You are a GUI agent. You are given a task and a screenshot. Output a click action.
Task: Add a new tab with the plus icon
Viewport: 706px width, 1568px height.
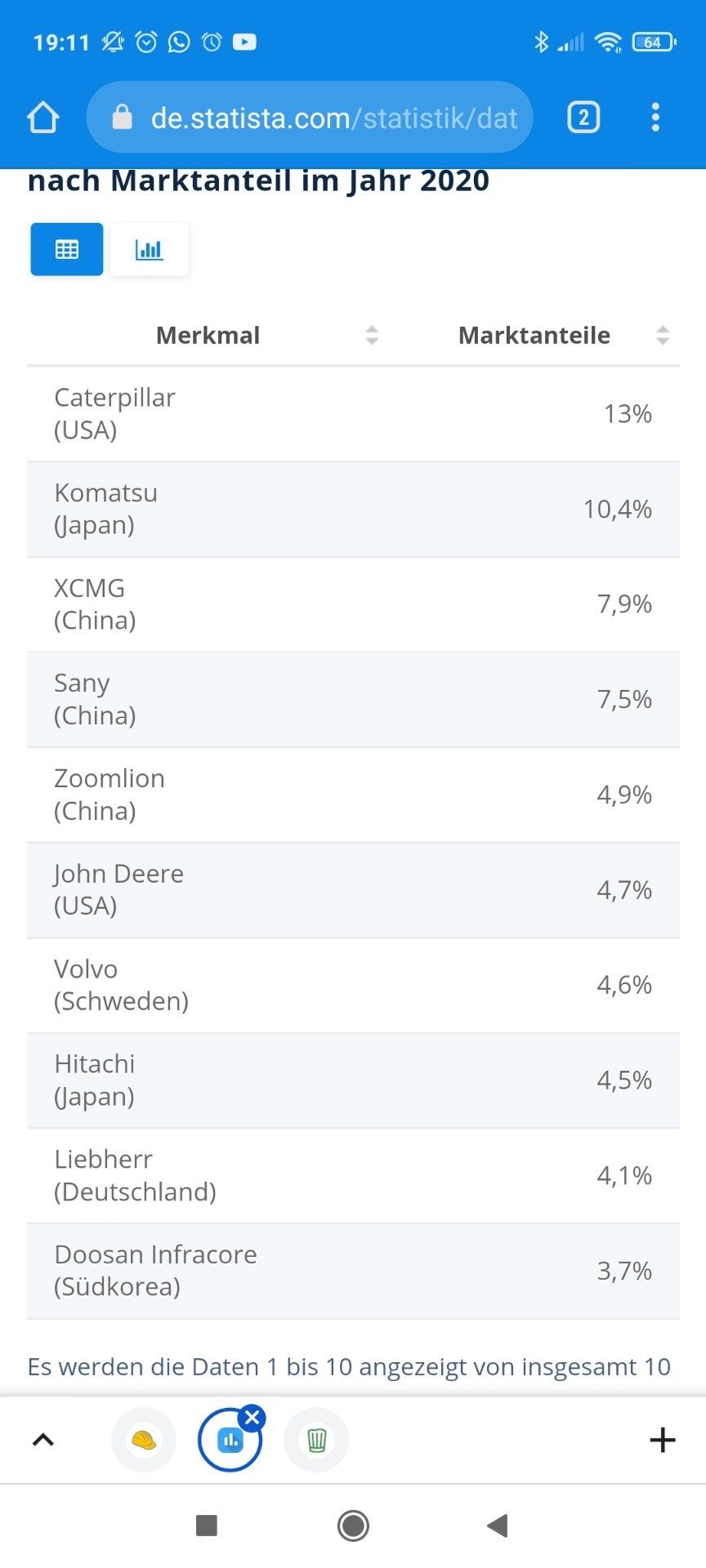coord(663,1440)
